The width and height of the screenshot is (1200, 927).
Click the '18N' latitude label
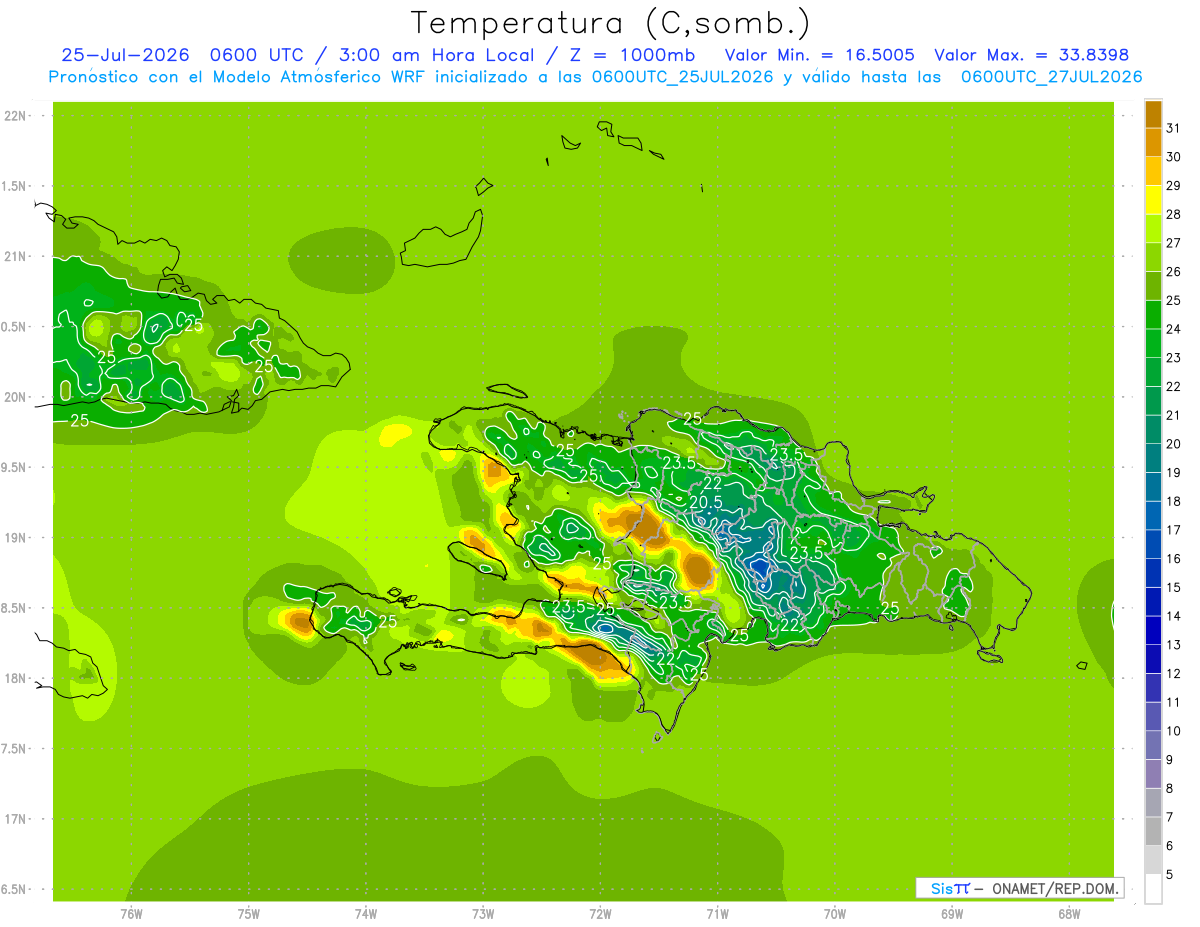pyautogui.click(x=16, y=678)
